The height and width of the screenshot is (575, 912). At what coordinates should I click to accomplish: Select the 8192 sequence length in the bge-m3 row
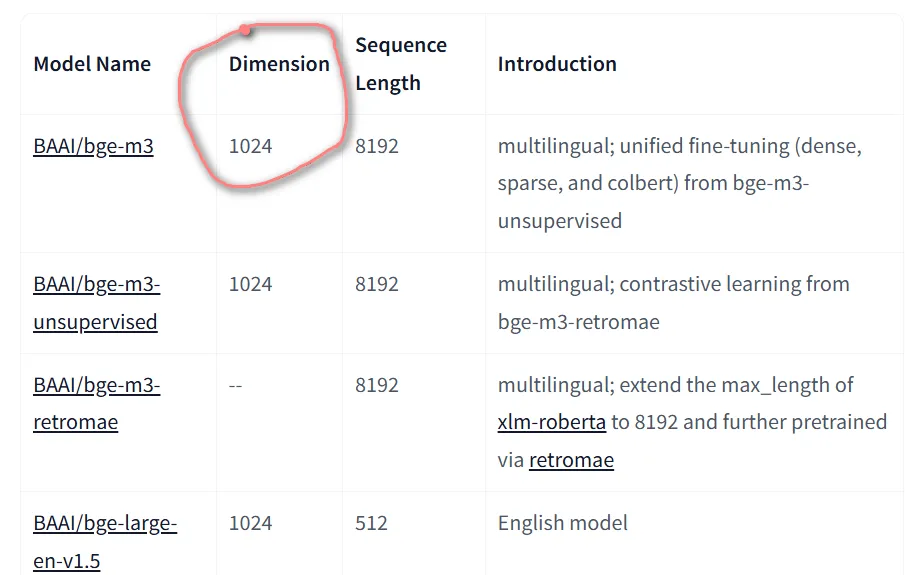click(x=377, y=146)
